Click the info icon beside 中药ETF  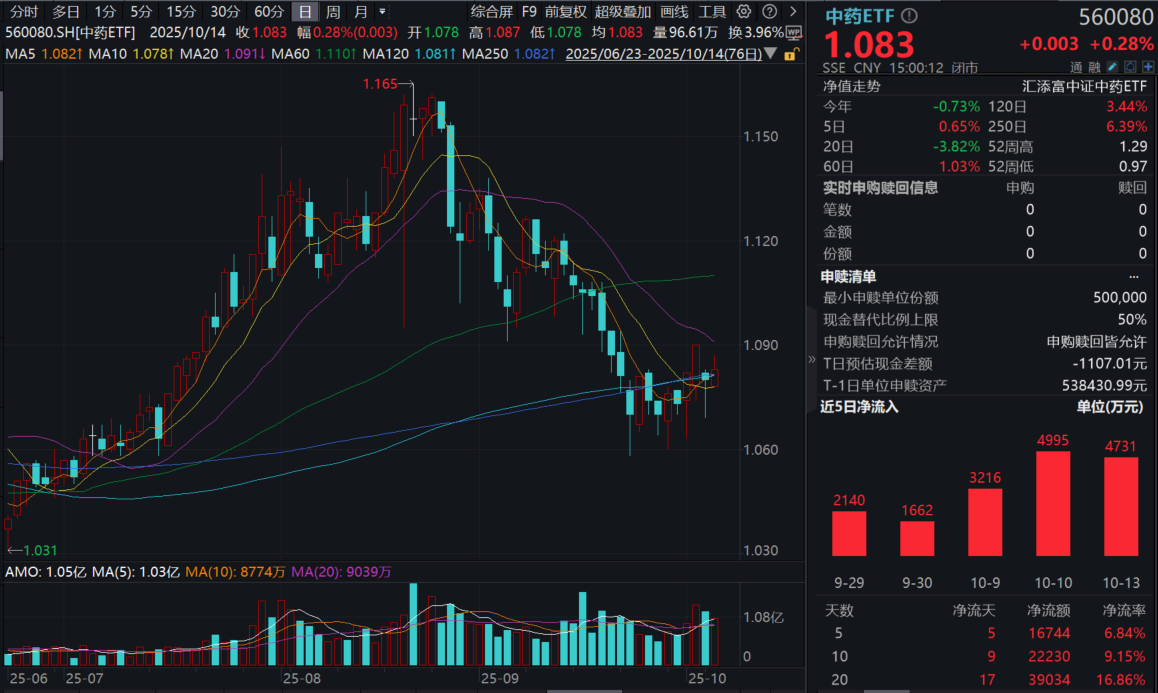908,17
